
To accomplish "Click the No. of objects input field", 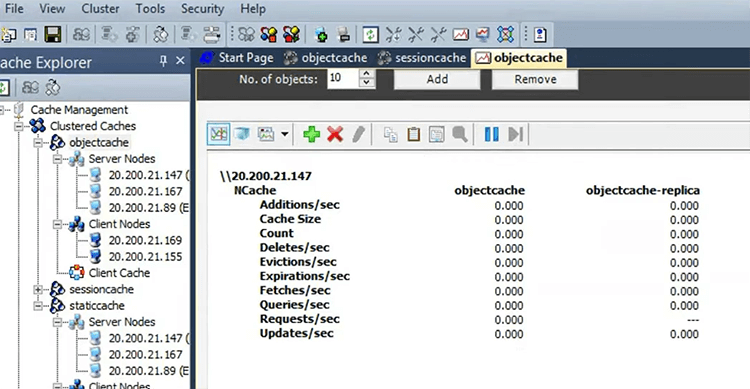I will click(343, 78).
